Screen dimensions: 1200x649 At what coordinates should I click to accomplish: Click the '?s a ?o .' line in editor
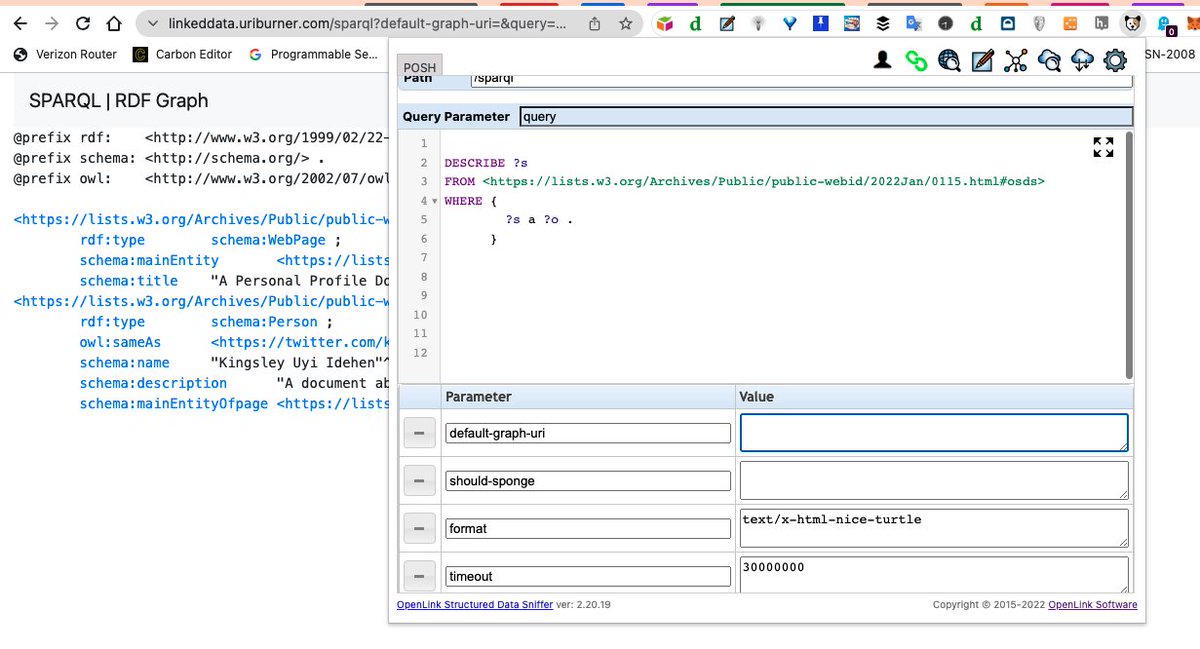tap(540, 220)
